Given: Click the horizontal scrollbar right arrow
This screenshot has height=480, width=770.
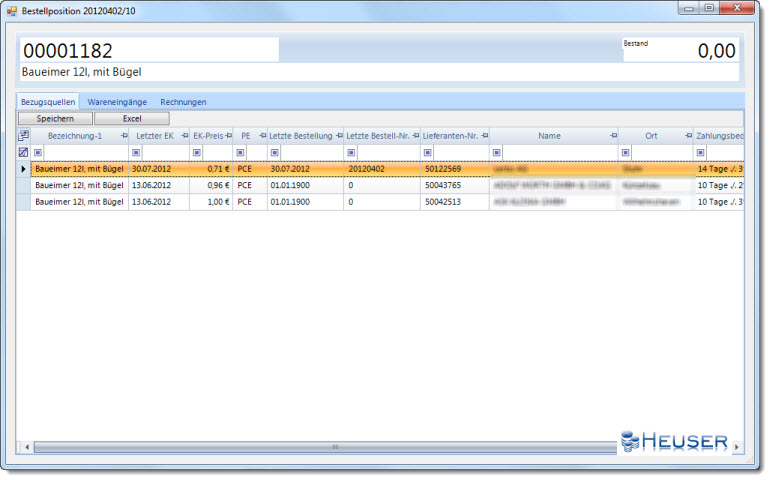Looking at the screenshot, I should click(x=737, y=447).
